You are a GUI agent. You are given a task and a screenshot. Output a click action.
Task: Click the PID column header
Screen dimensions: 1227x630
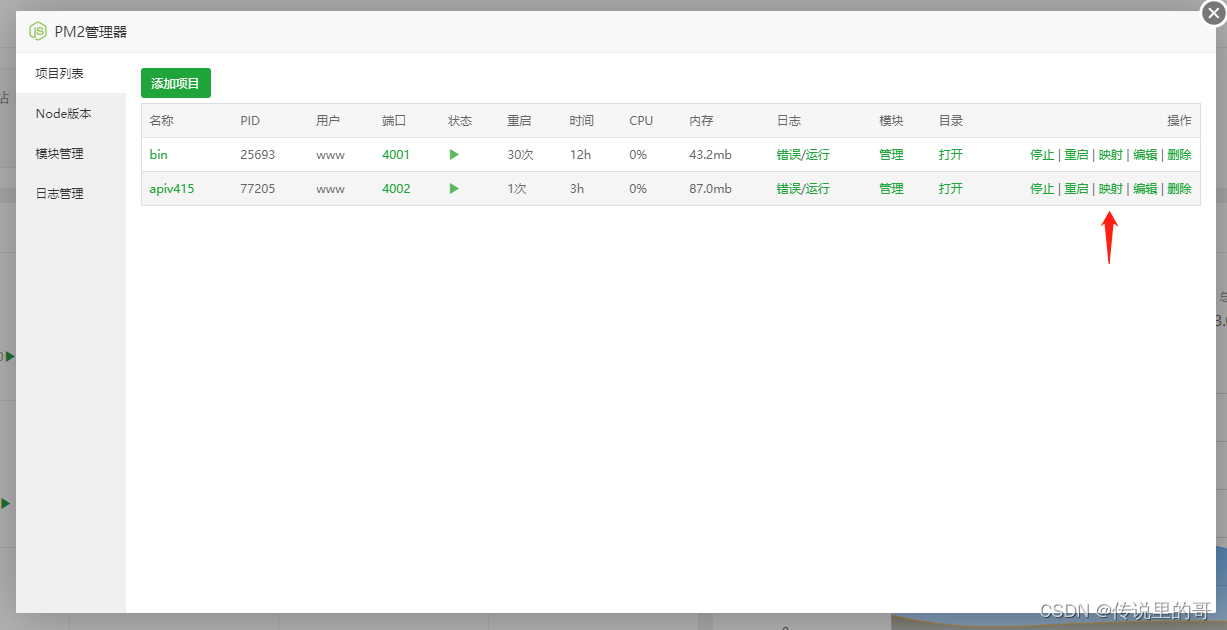250,121
